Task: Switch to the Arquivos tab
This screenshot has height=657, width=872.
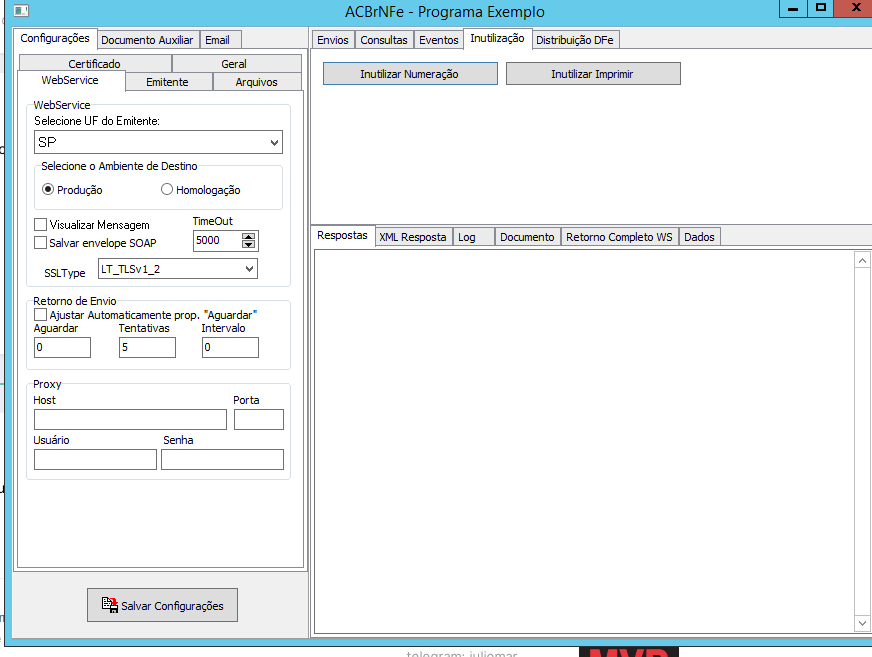Action: coord(256,82)
